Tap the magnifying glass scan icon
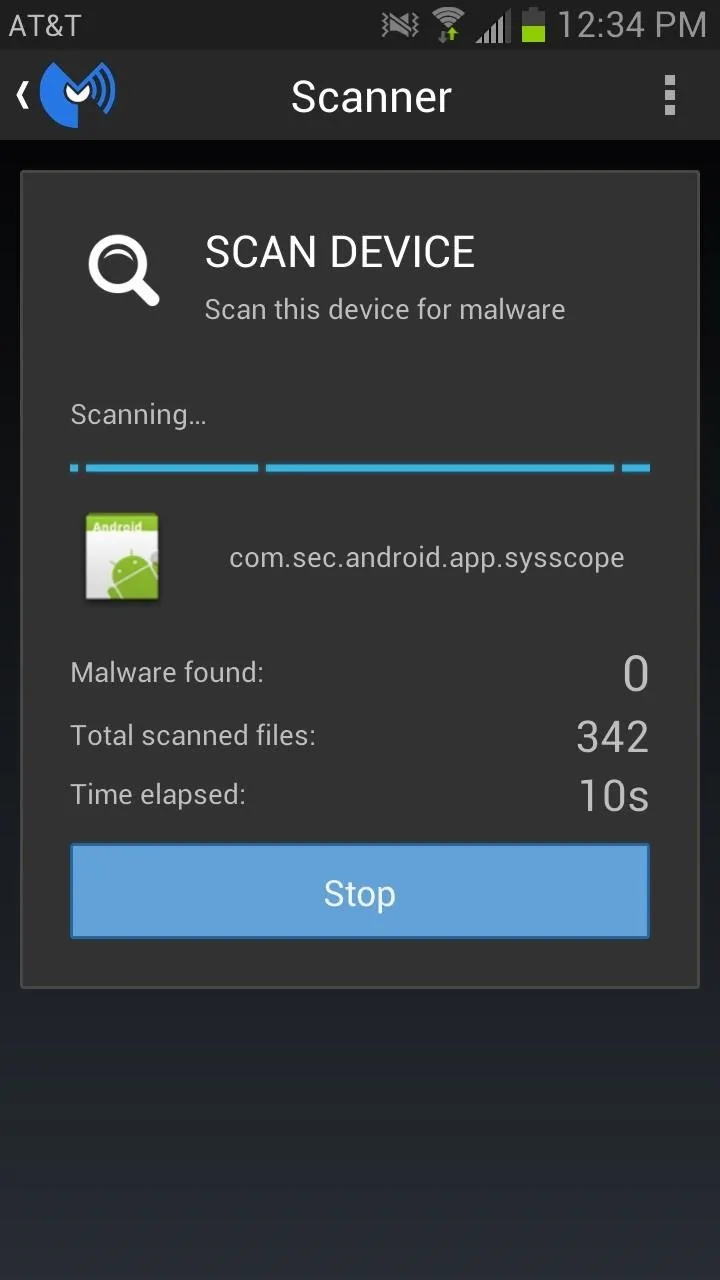The image size is (720, 1280). (123, 270)
